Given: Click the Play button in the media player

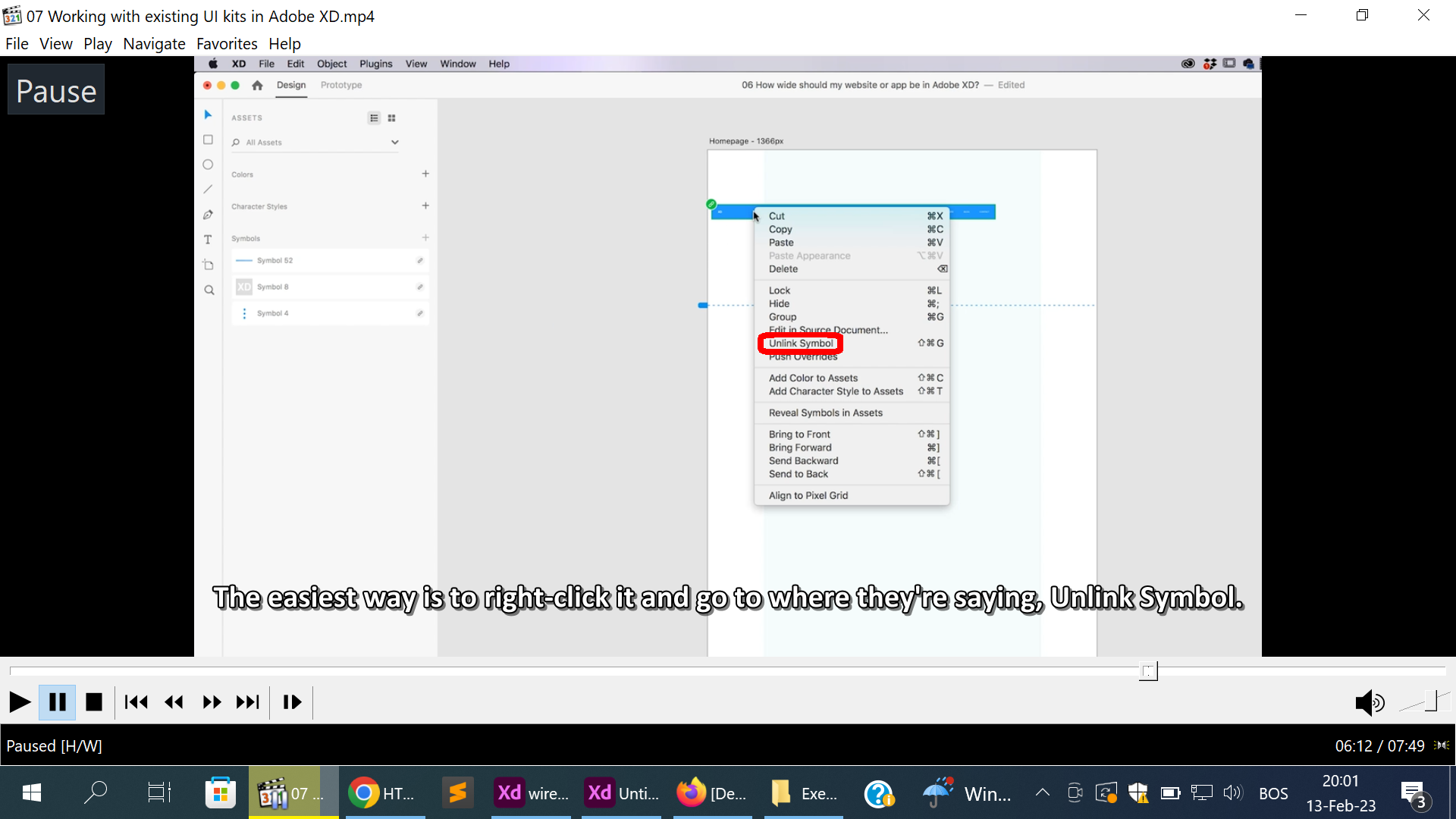Looking at the screenshot, I should (x=20, y=701).
